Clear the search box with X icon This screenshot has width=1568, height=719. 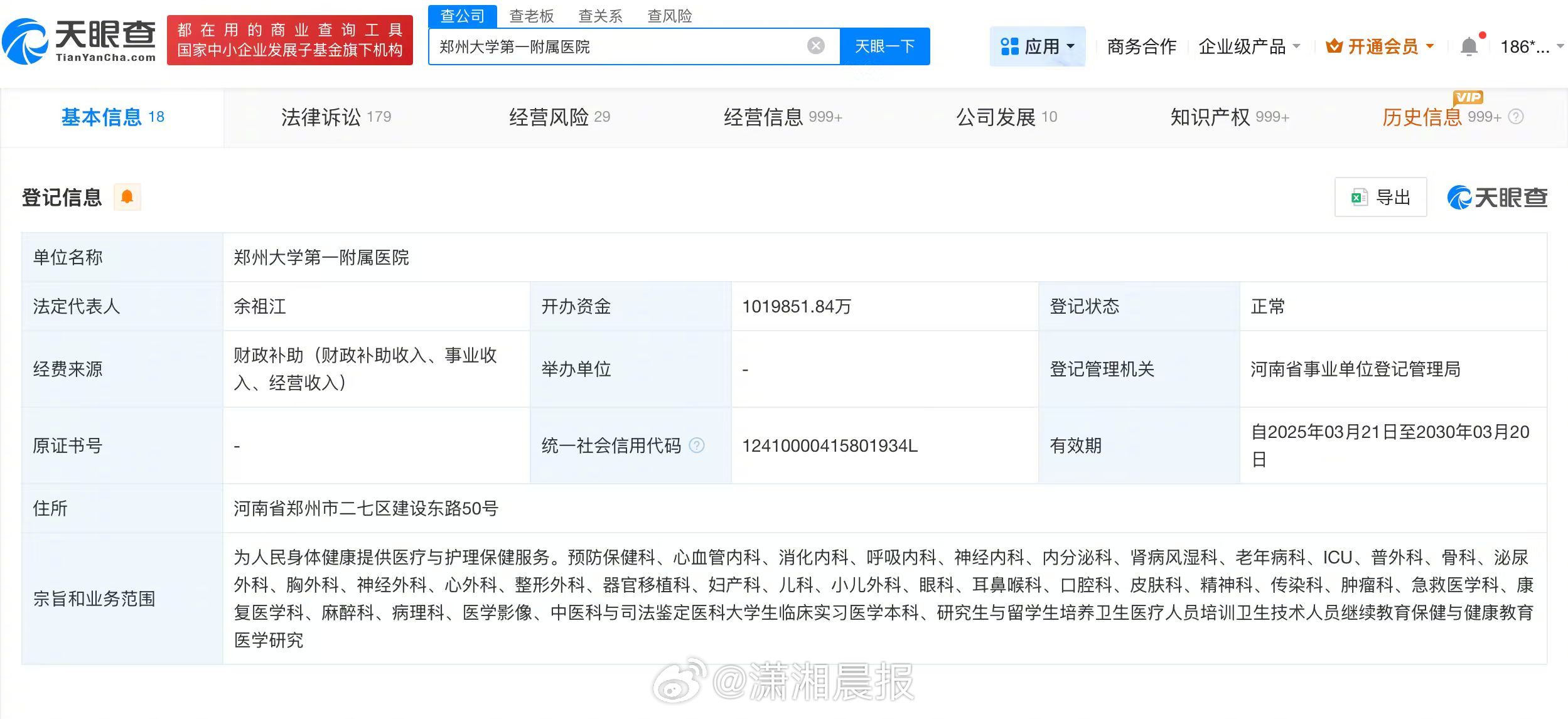815,46
